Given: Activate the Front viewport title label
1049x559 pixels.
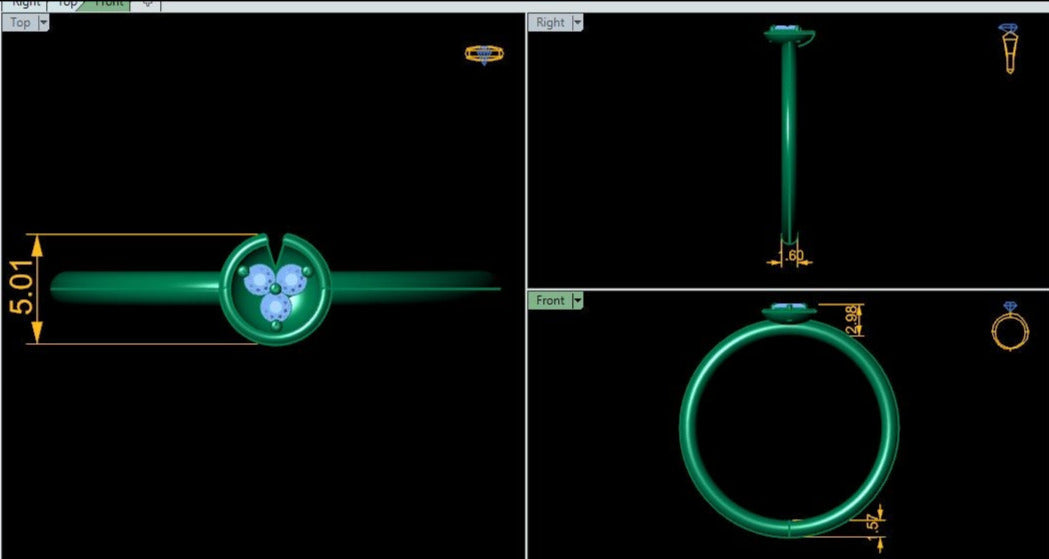Looking at the screenshot, I should [x=550, y=300].
